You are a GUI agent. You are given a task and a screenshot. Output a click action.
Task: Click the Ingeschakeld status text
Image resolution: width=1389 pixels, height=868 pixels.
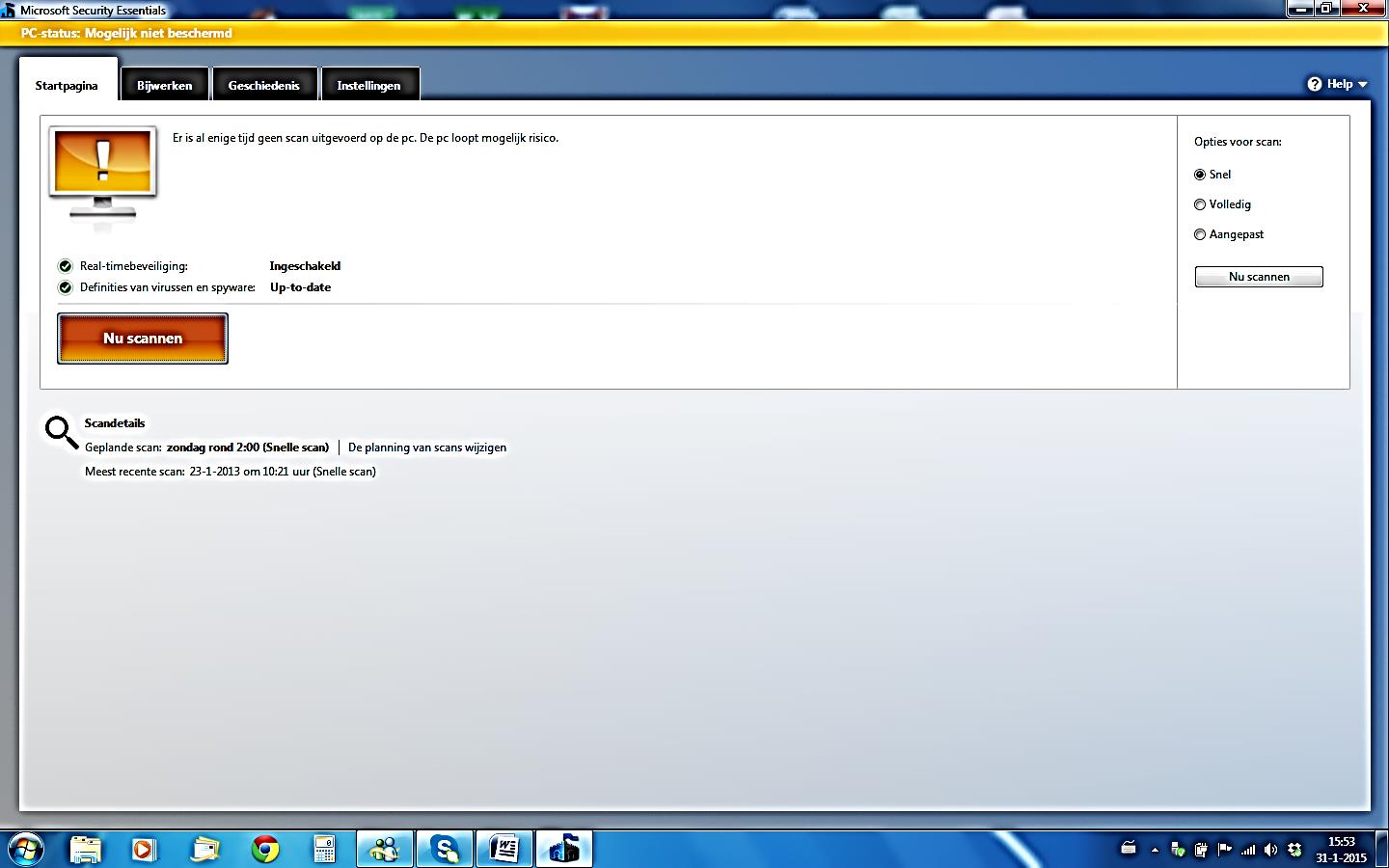tap(305, 266)
